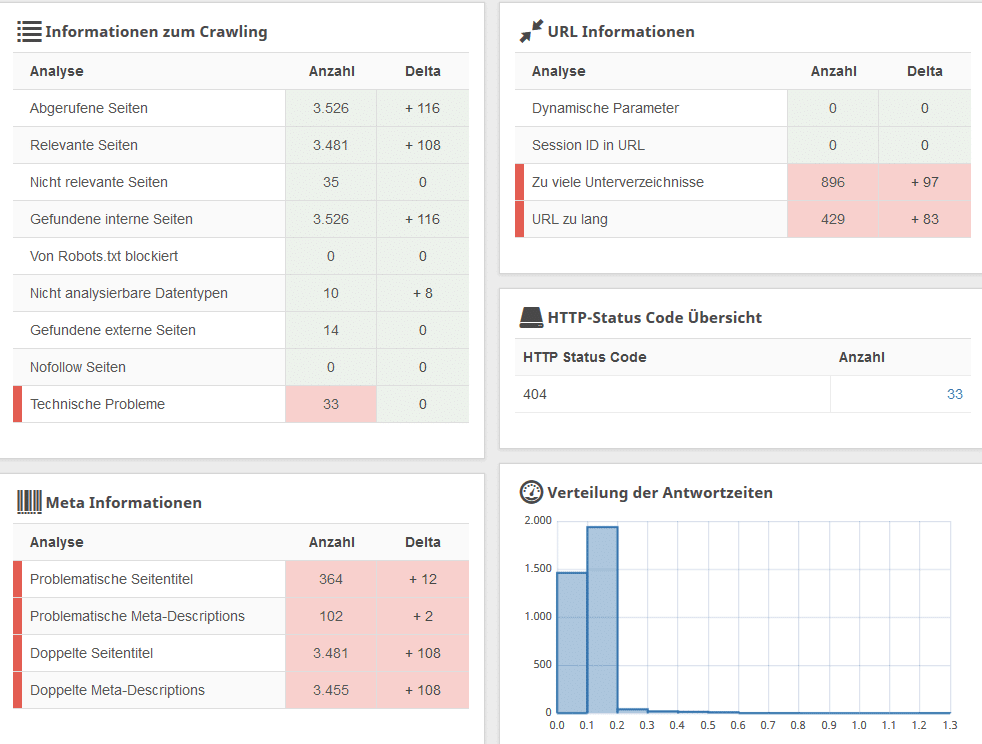Click the Delta column header in the Meta table
The image size is (982, 744).
(x=423, y=542)
